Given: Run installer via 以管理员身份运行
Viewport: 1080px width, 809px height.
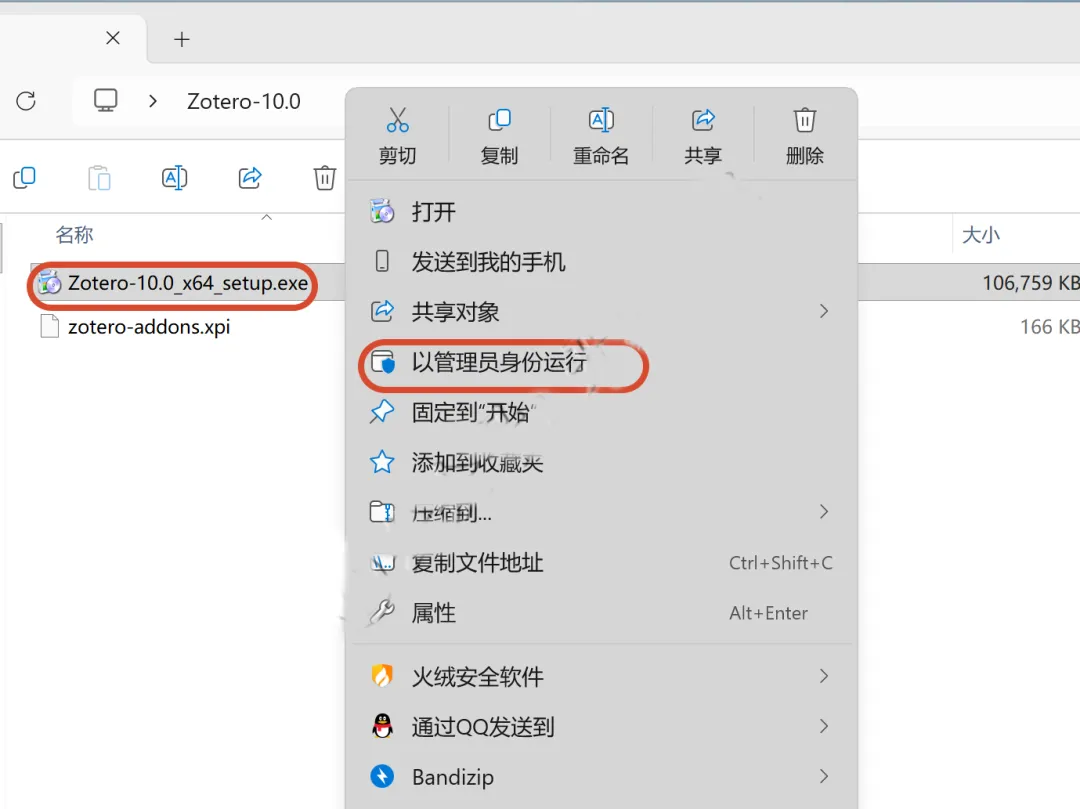Looking at the screenshot, I should point(603,362).
